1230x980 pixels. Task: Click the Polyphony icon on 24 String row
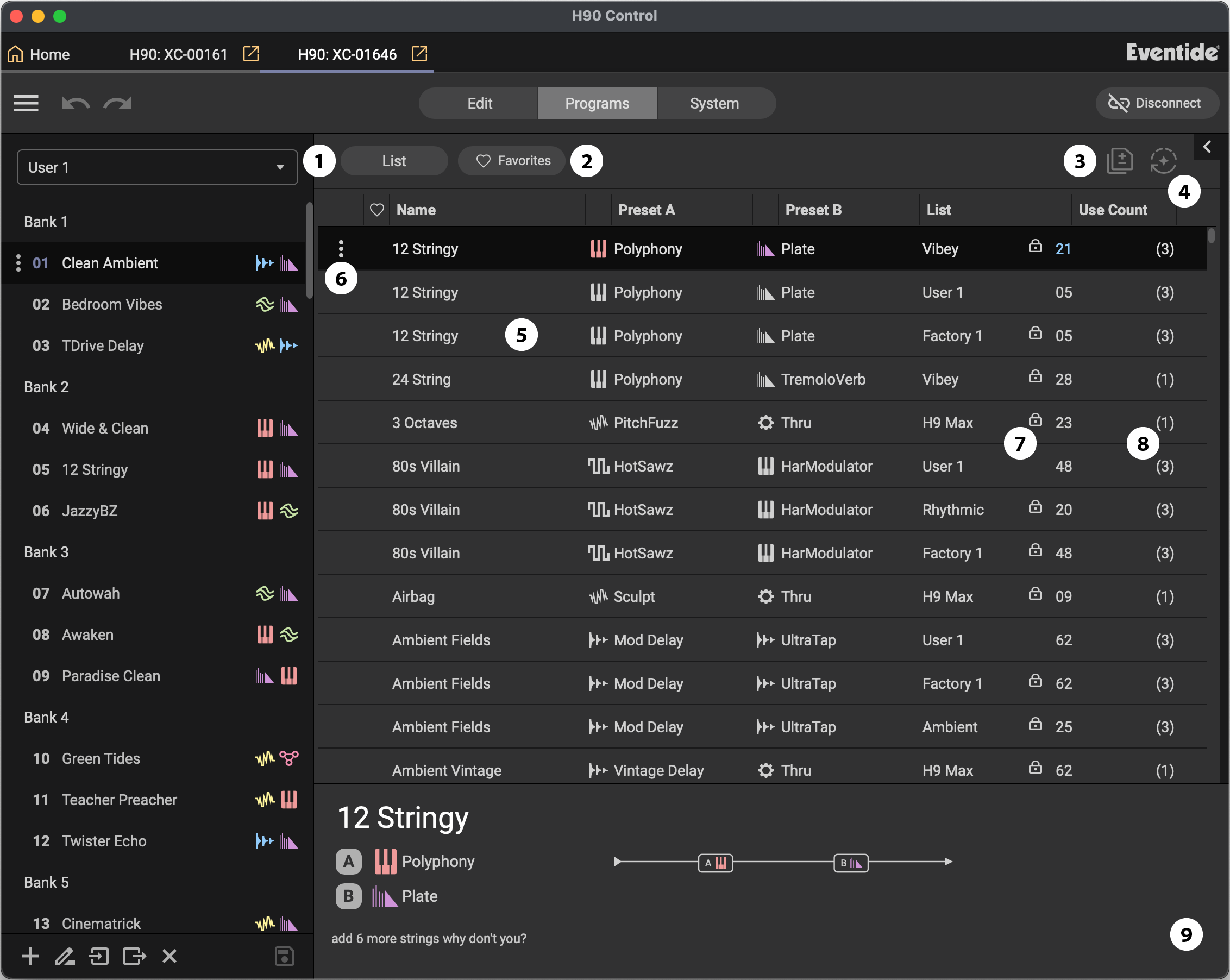599,379
